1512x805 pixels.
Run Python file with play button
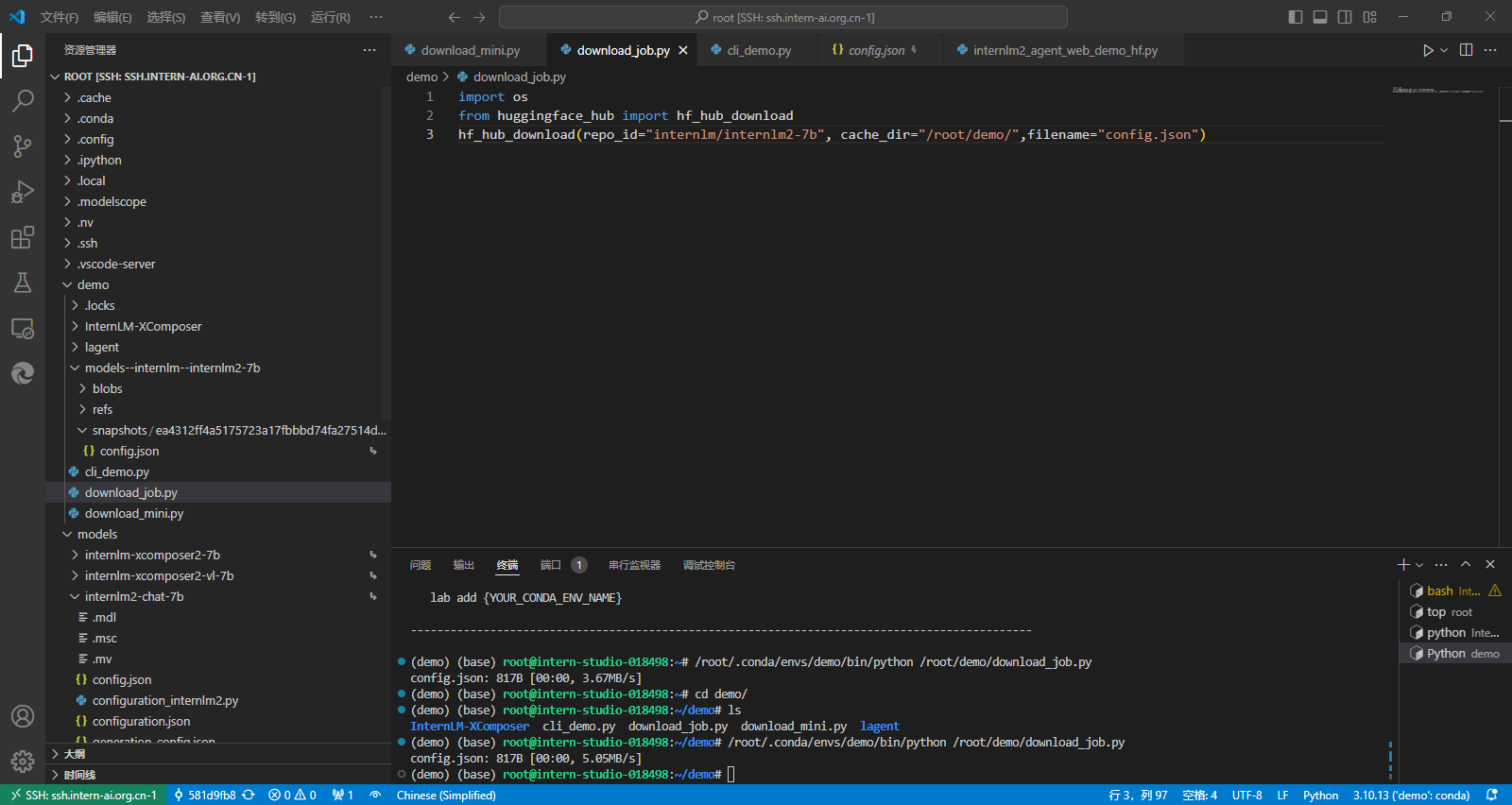tap(1428, 50)
